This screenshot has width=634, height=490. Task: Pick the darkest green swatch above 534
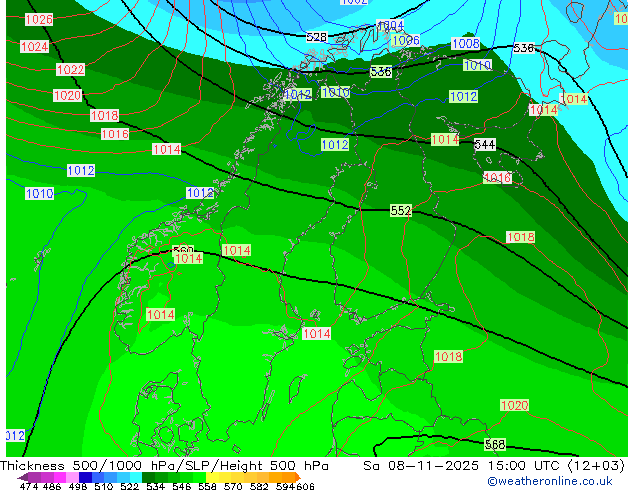pos(148,477)
